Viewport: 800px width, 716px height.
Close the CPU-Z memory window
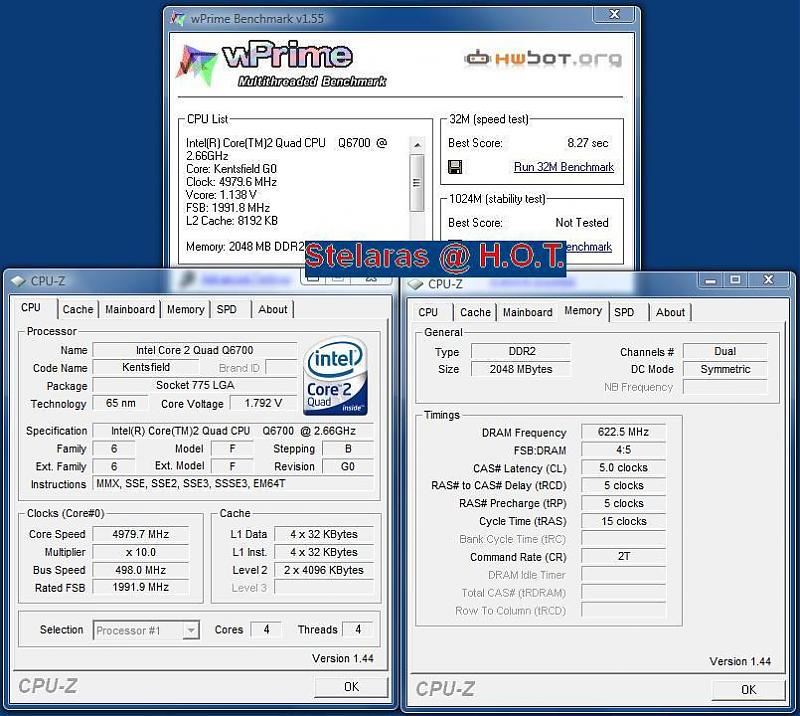point(768,280)
